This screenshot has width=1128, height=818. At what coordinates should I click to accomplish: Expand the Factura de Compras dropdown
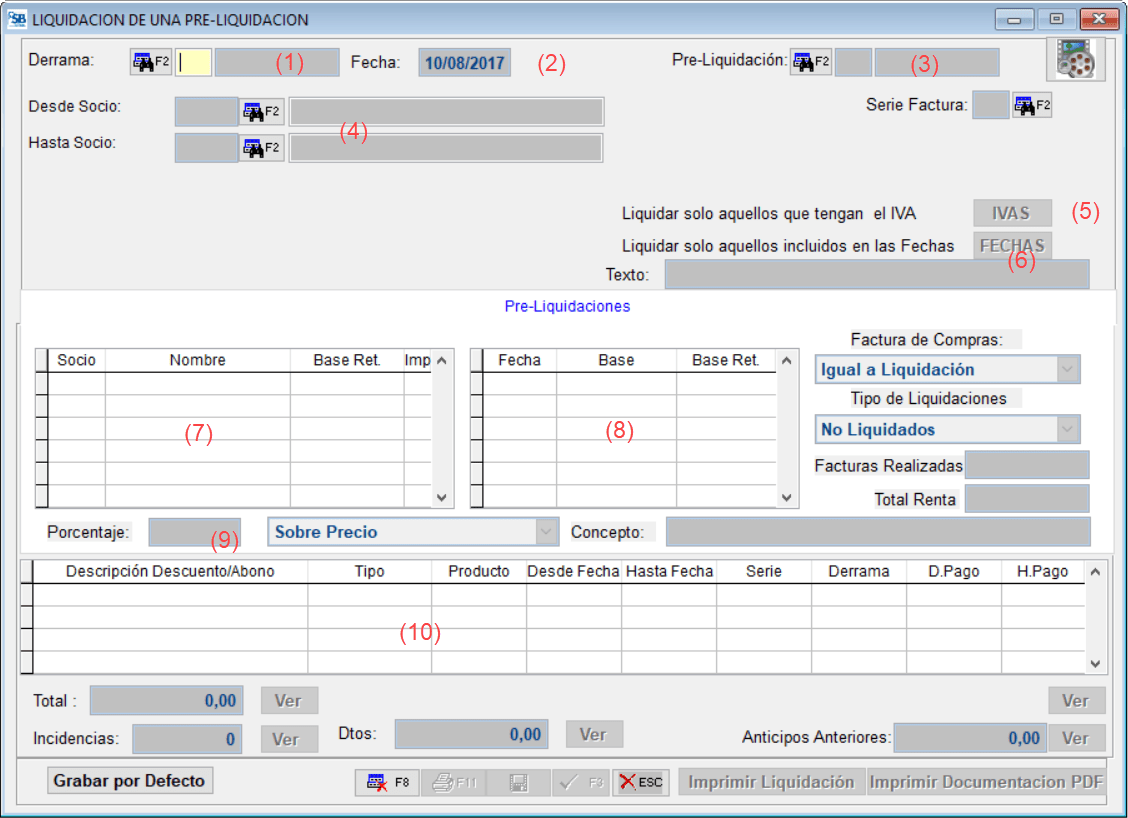[1068, 369]
